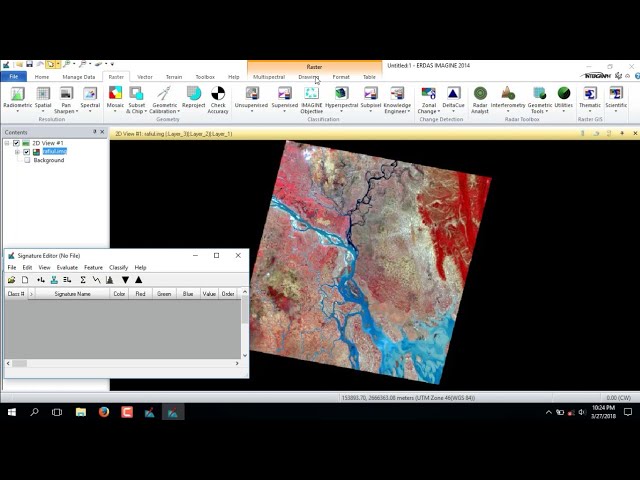Expand the rafiul.img tree node
Screen dimensions: 640x480
[x=17, y=152]
